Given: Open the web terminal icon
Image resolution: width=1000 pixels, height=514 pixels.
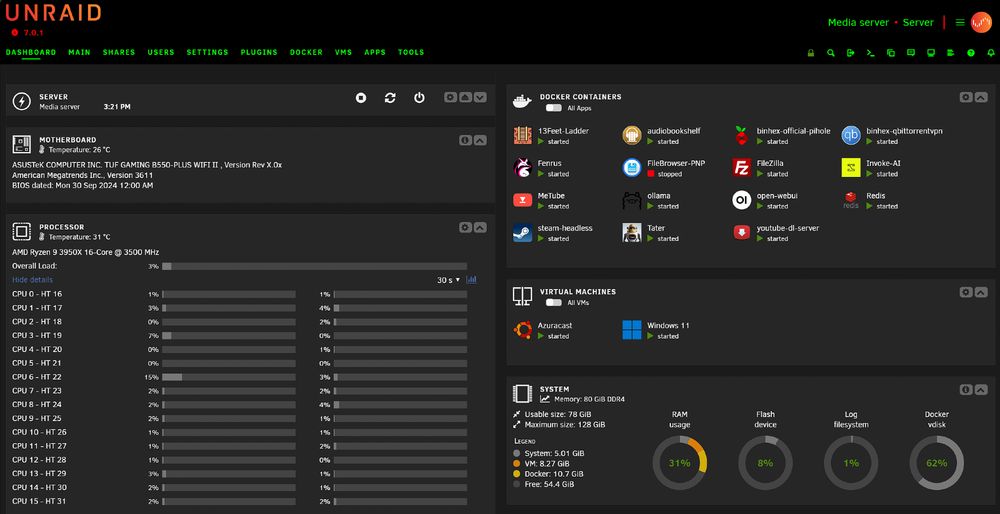Looking at the screenshot, I should pos(871,53).
